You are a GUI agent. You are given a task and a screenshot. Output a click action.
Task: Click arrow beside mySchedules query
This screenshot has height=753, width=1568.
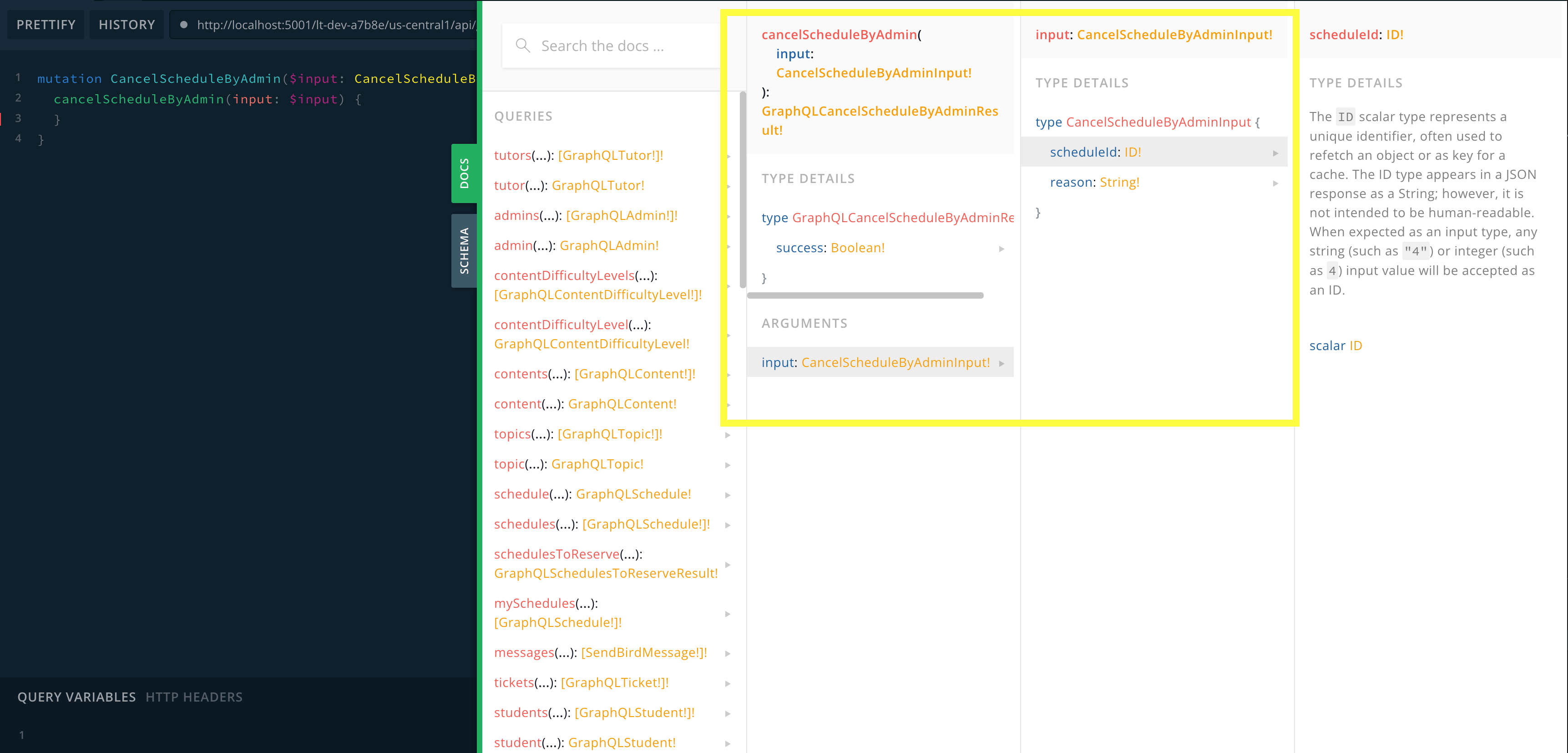coord(728,614)
